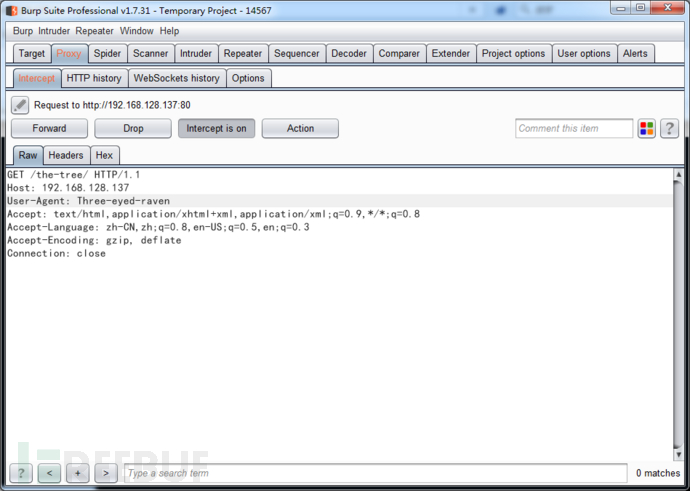Viewport: 690px width, 491px height.
Task: Minimize the Burp Suite window
Action: tap(621, 7)
